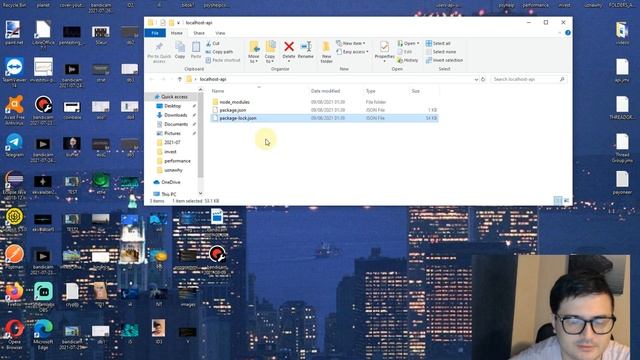Select This PC in navigation pane
640x360 pixels.
[168, 194]
